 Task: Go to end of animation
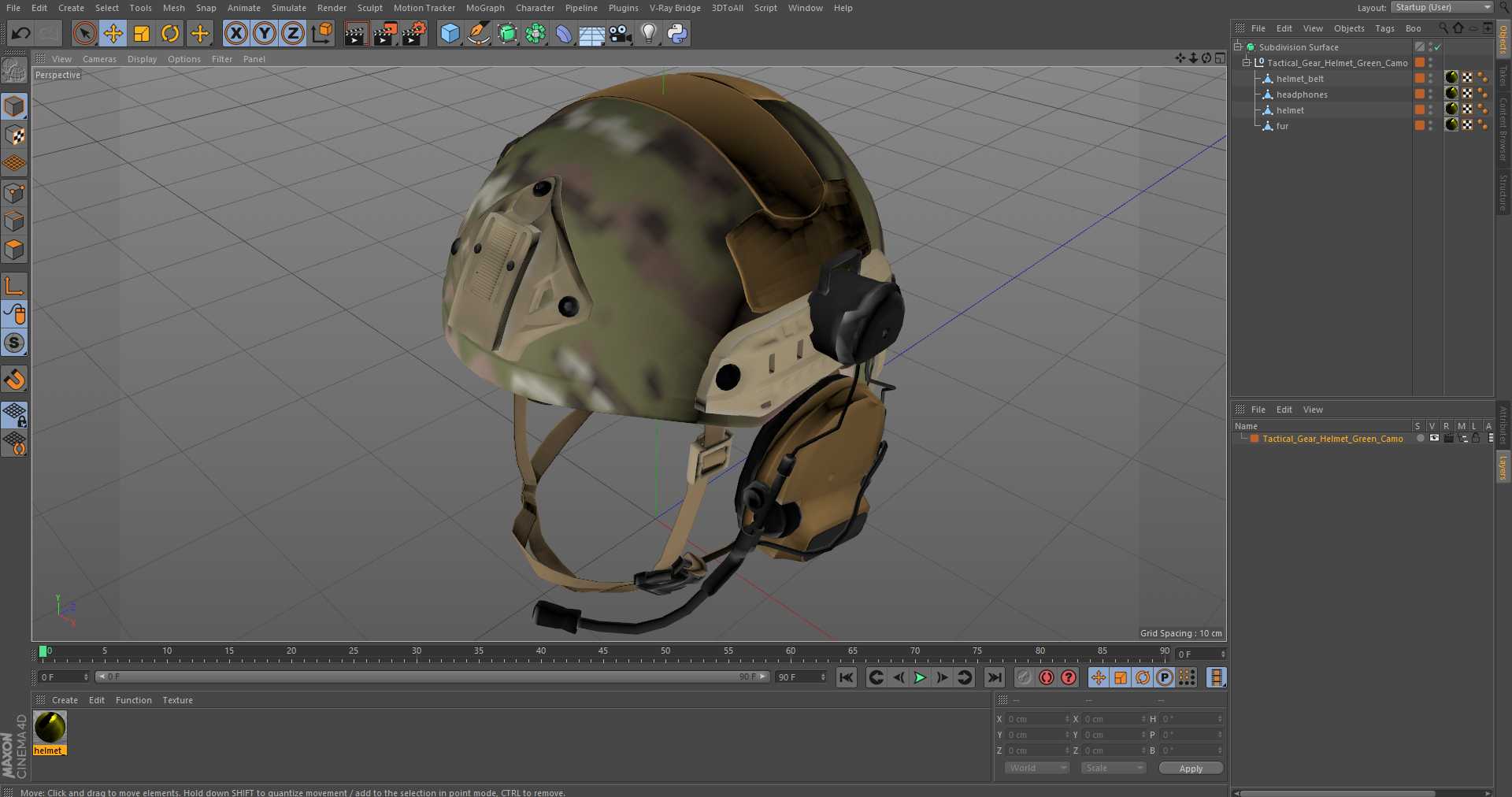click(995, 677)
